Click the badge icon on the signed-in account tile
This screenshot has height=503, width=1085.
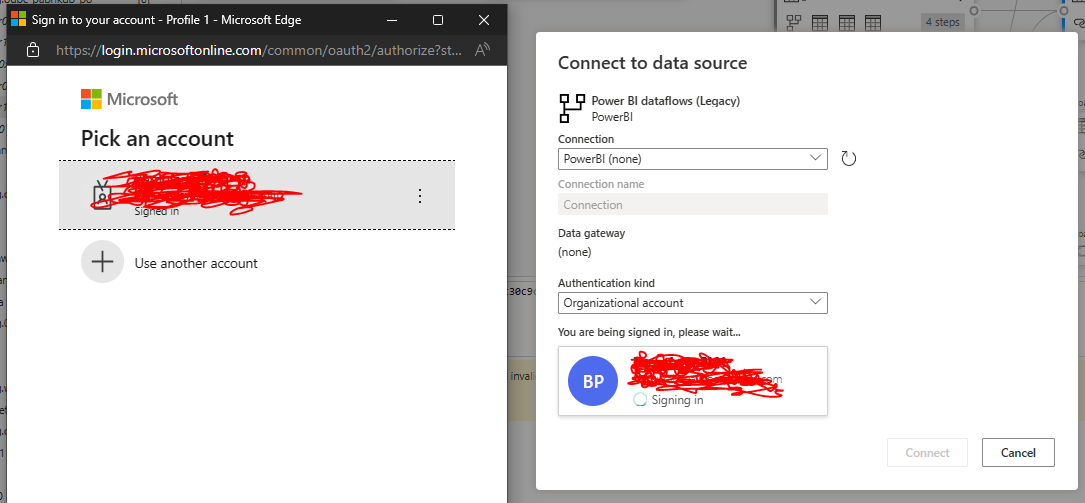click(102, 196)
